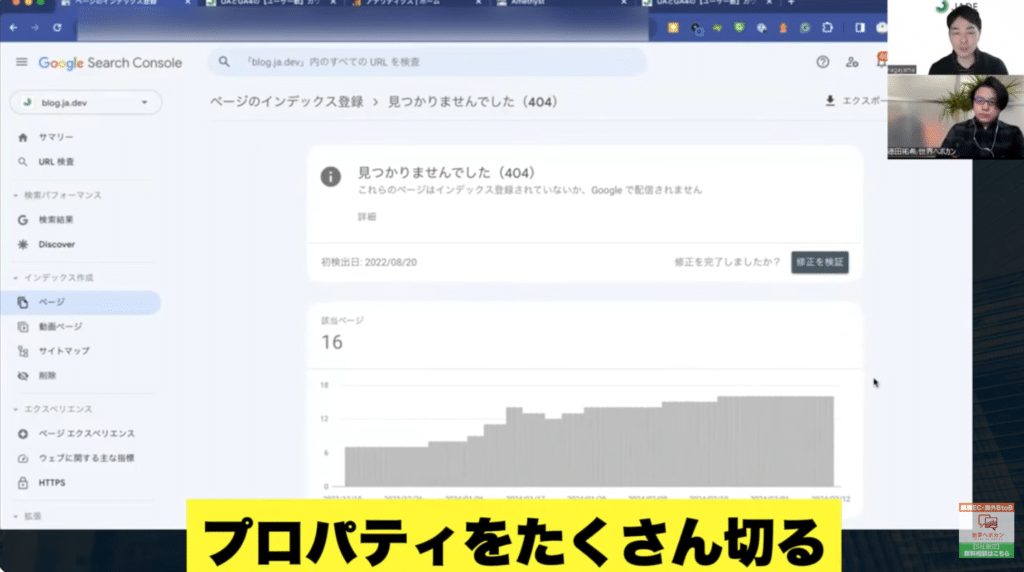Click the presenter webcam thumbnail at top

click(x=955, y=37)
